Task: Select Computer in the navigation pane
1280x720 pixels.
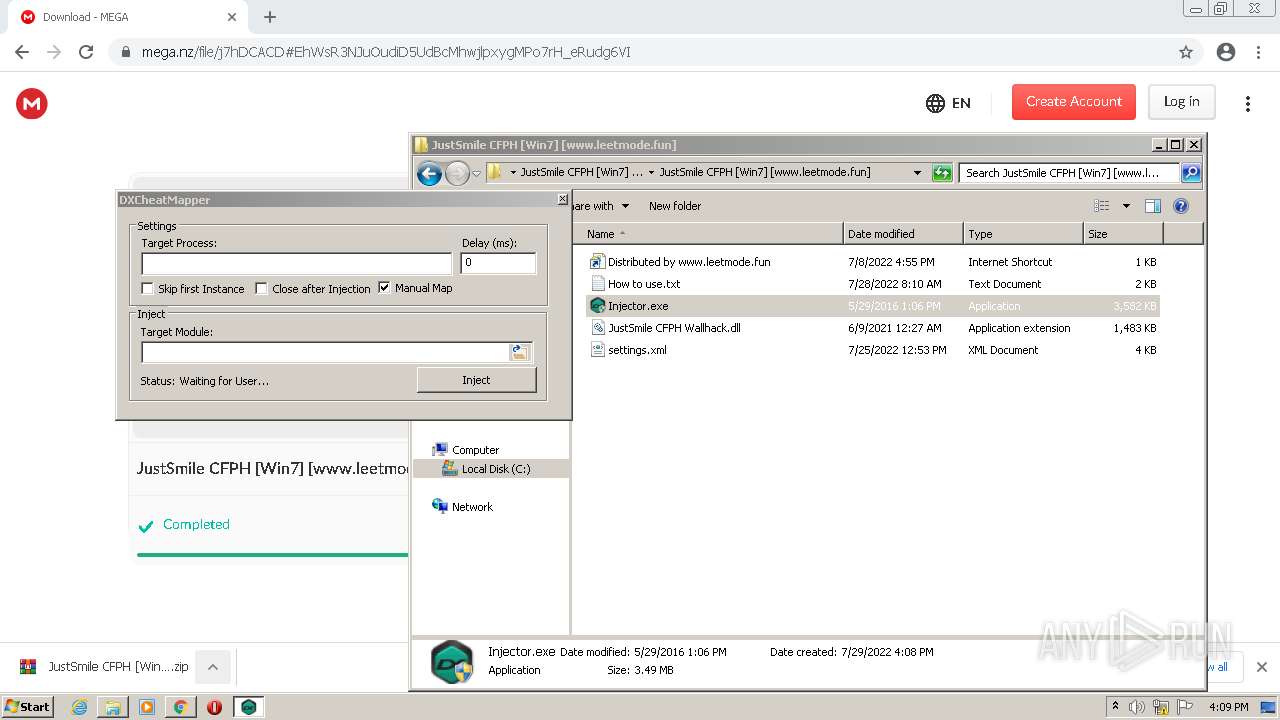Action: (x=475, y=450)
